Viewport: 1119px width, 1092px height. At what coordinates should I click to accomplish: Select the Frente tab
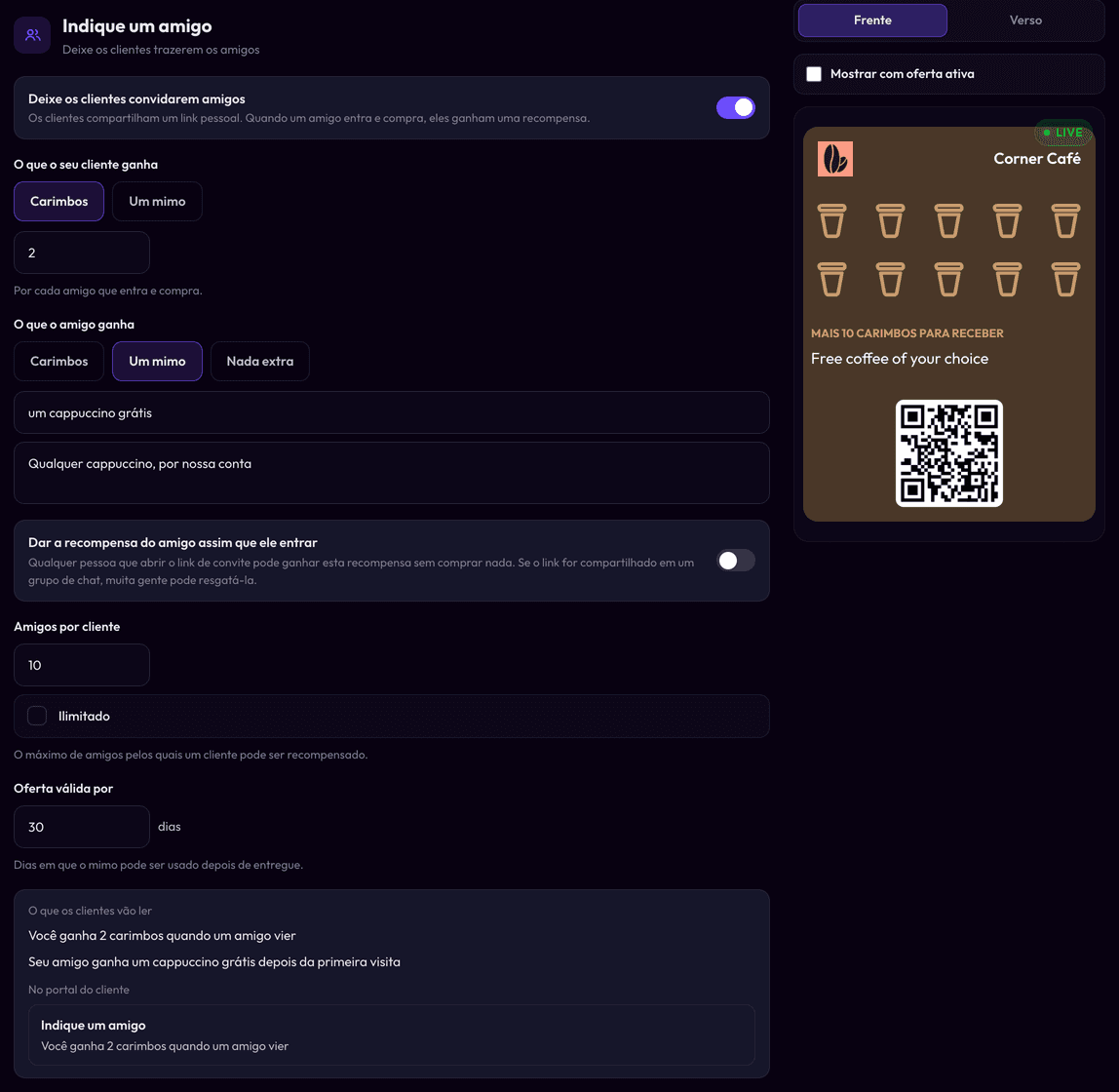(872, 19)
